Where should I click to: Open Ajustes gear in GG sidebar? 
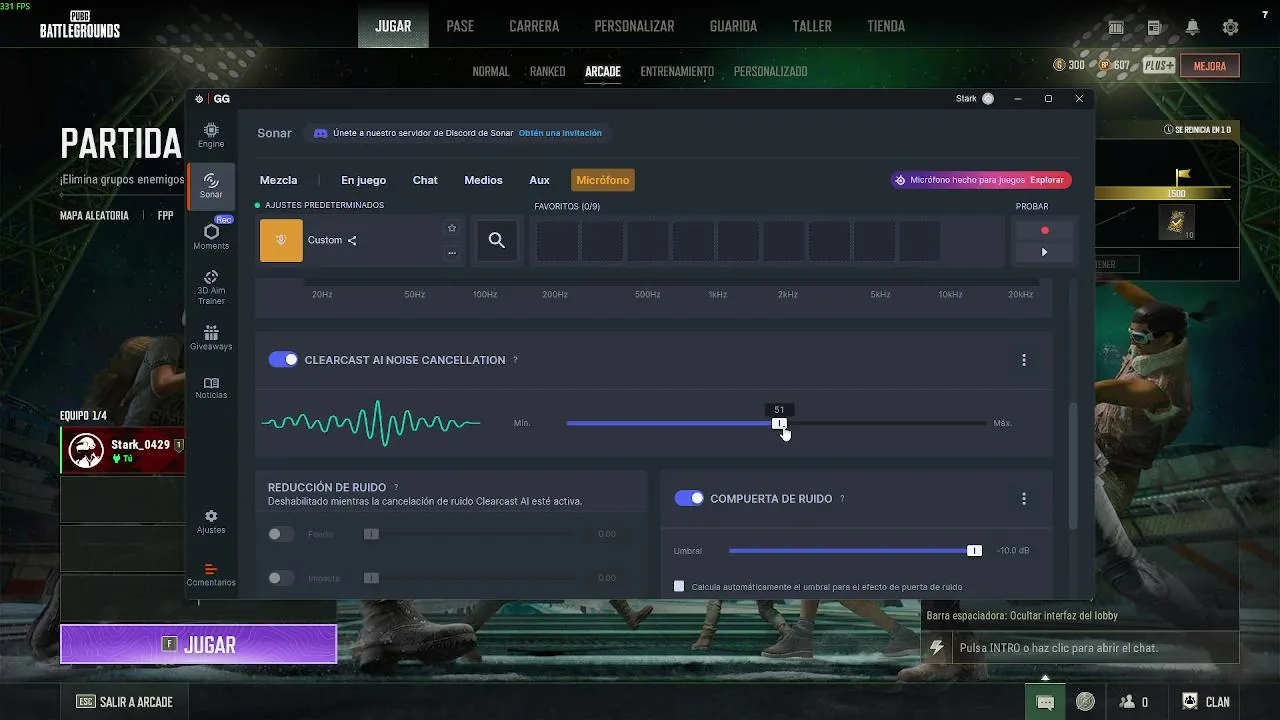point(211,522)
